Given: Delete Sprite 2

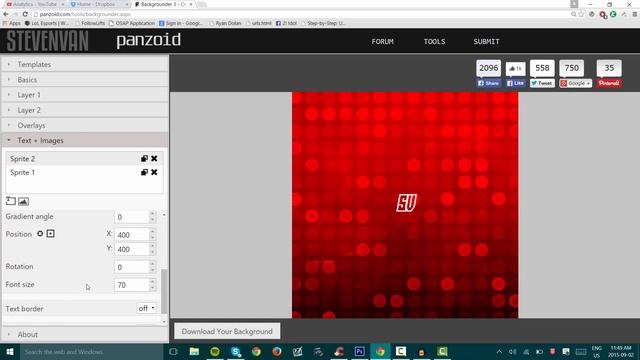Looking at the screenshot, I should click(x=154, y=158).
